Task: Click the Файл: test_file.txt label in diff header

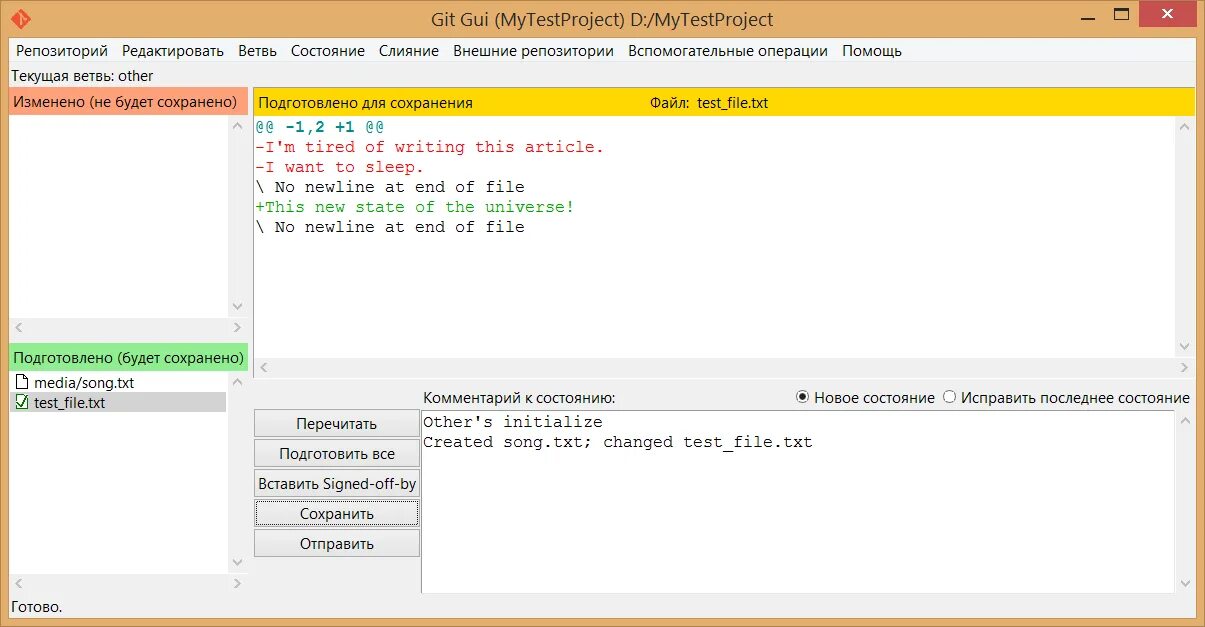Action: click(x=709, y=103)
